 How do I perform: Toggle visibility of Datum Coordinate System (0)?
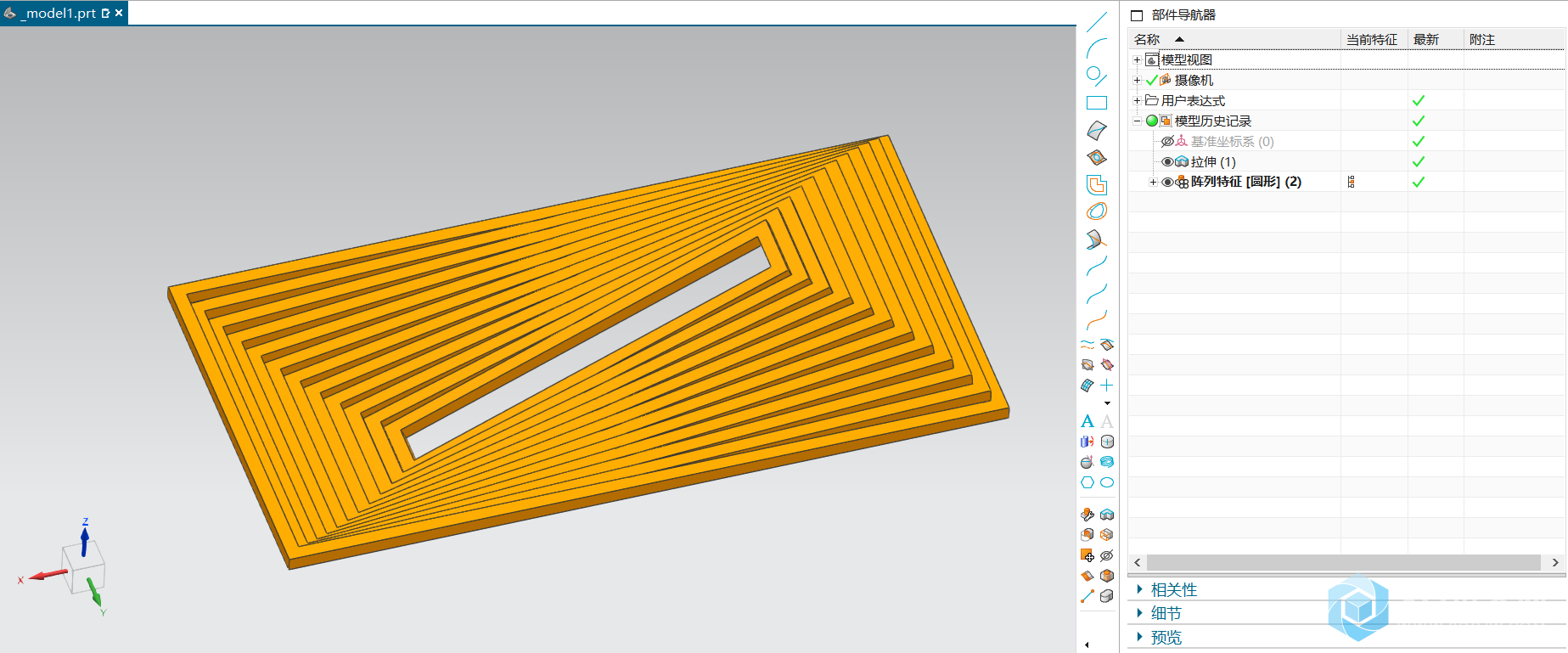1167,141
